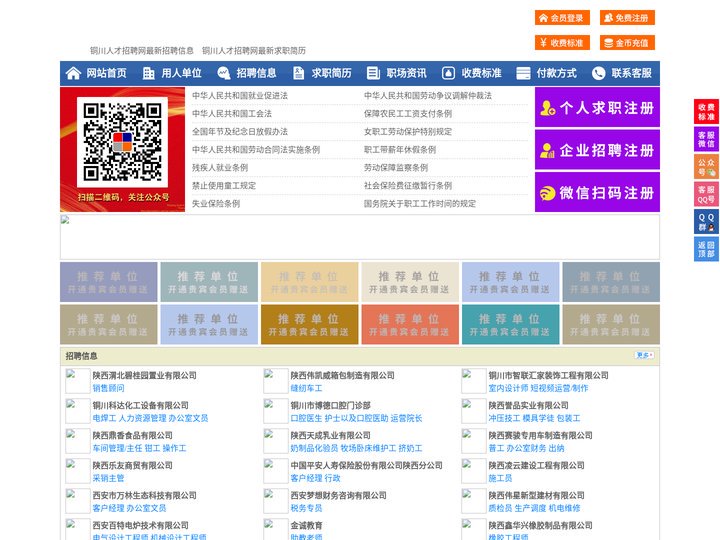Click the WeChat icon in 微信扫码注册
This screenshot has width=720, height=540.
tap(547, 193)
